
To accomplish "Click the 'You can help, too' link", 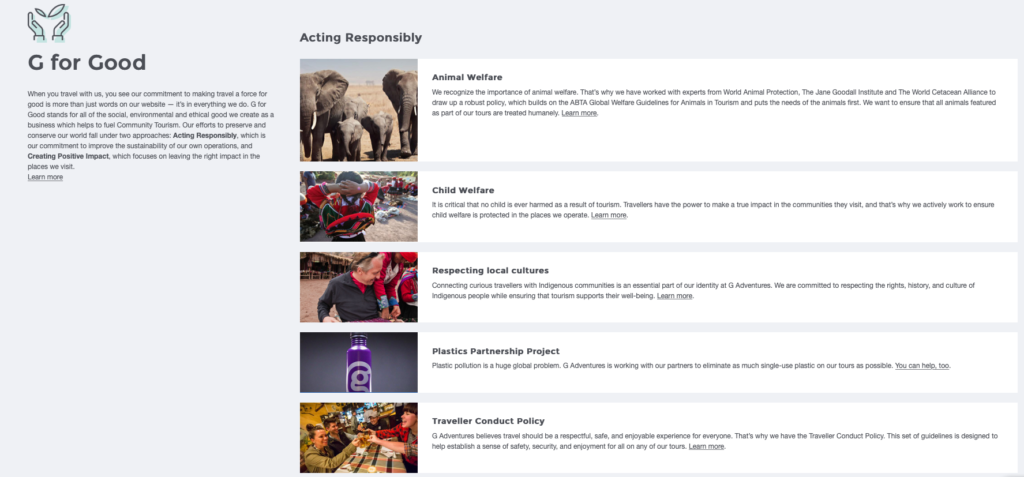I will click(922, 366).
